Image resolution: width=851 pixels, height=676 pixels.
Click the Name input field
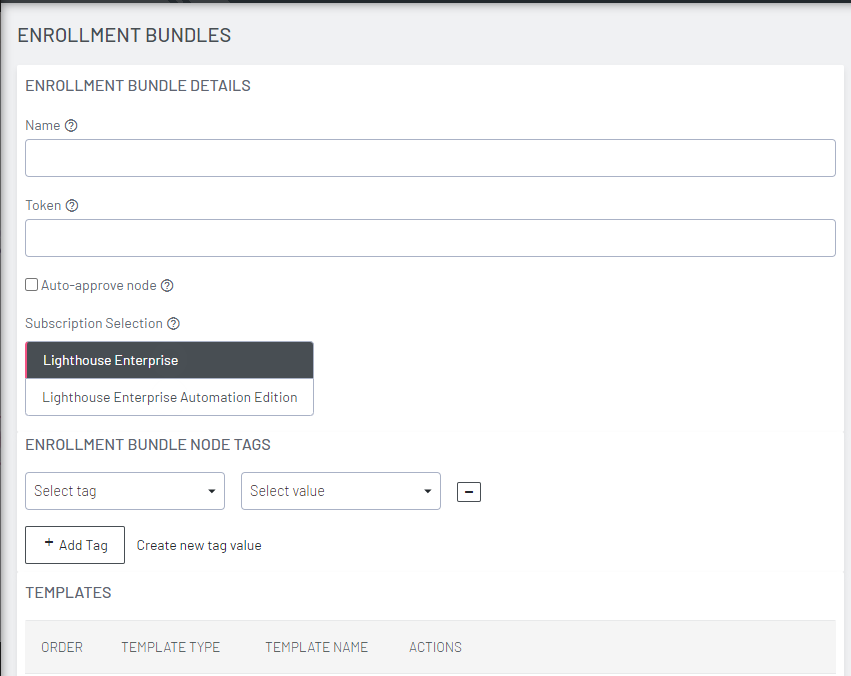430,157
